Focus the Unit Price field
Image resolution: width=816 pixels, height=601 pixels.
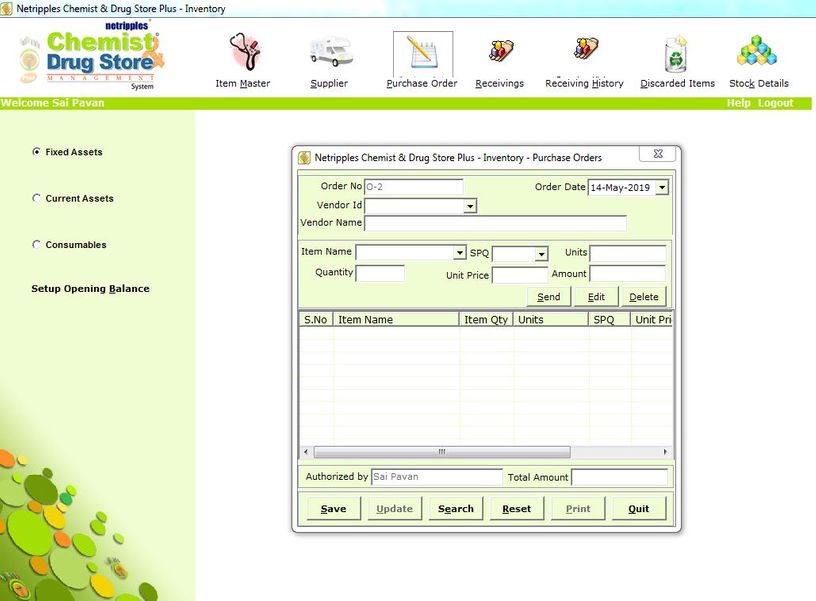pyautogui.click(x=520, y=275)
